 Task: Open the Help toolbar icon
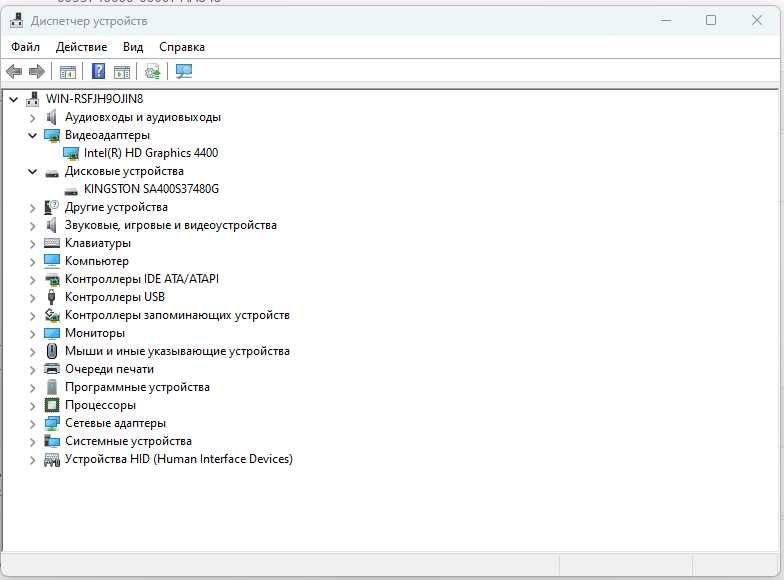98,71
